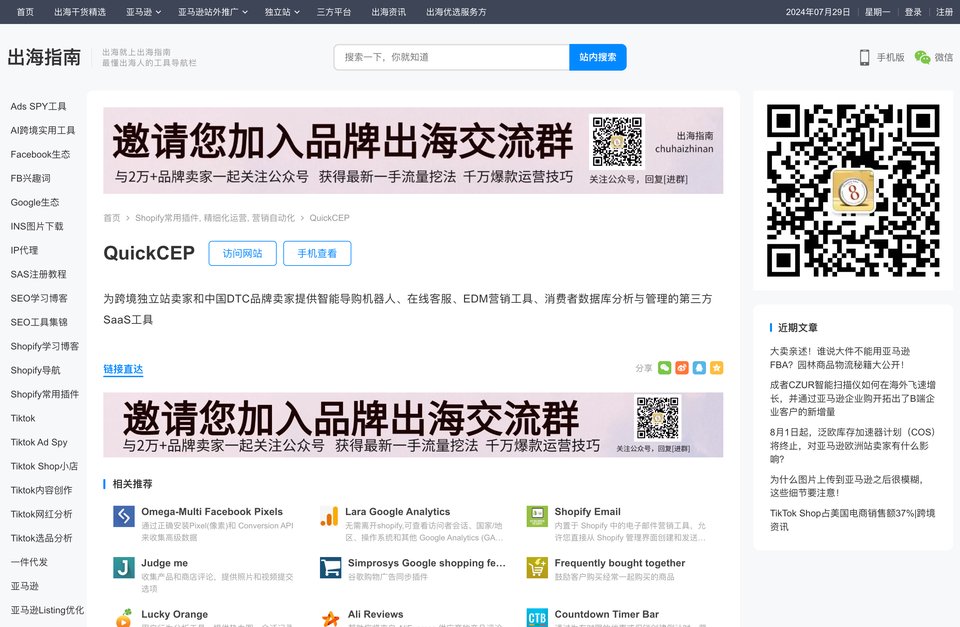Click the large QR code in right sidebar

pyautogui.click(x=853, y=190)
